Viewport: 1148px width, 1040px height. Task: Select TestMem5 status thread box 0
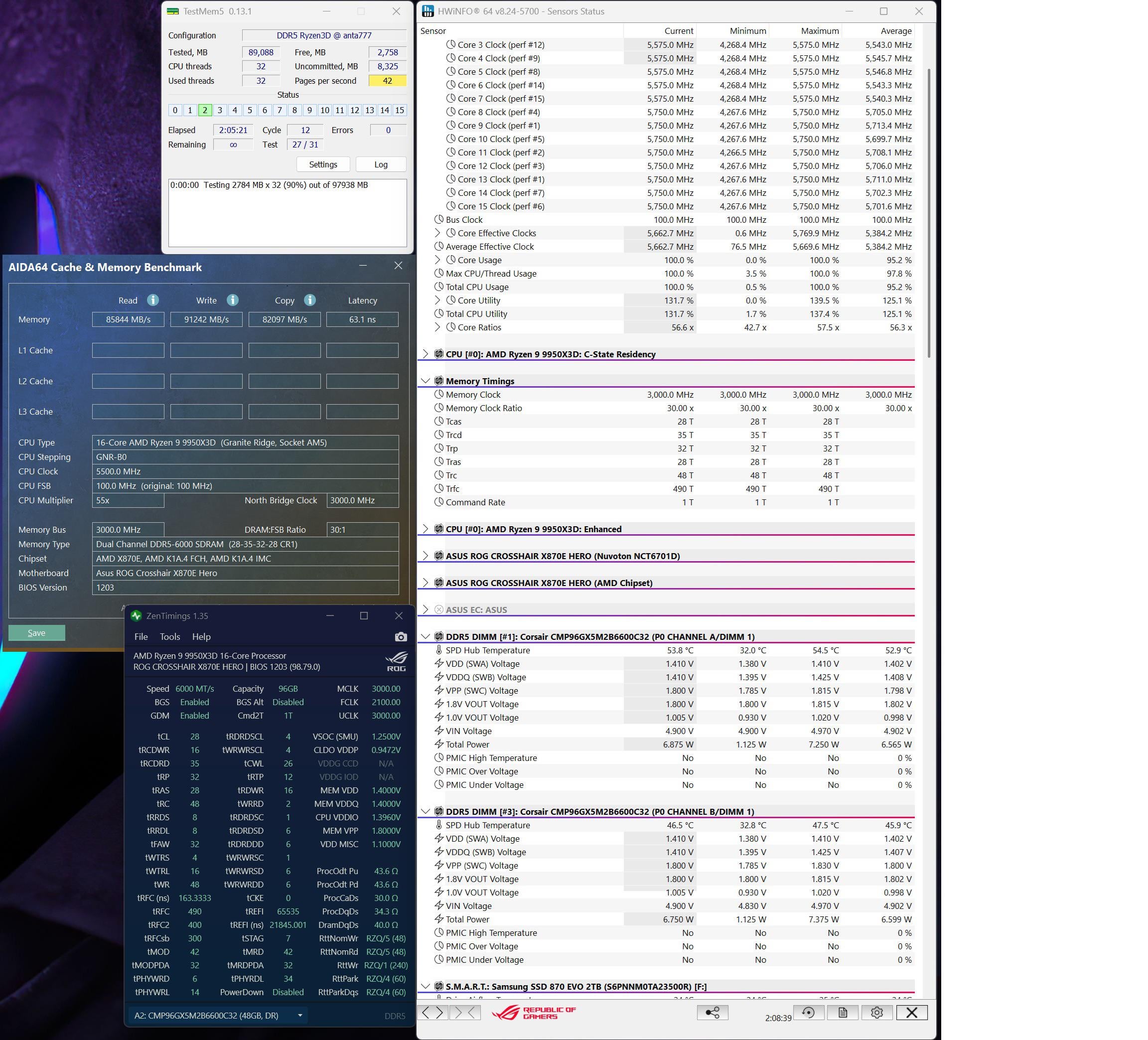(175, 111)
